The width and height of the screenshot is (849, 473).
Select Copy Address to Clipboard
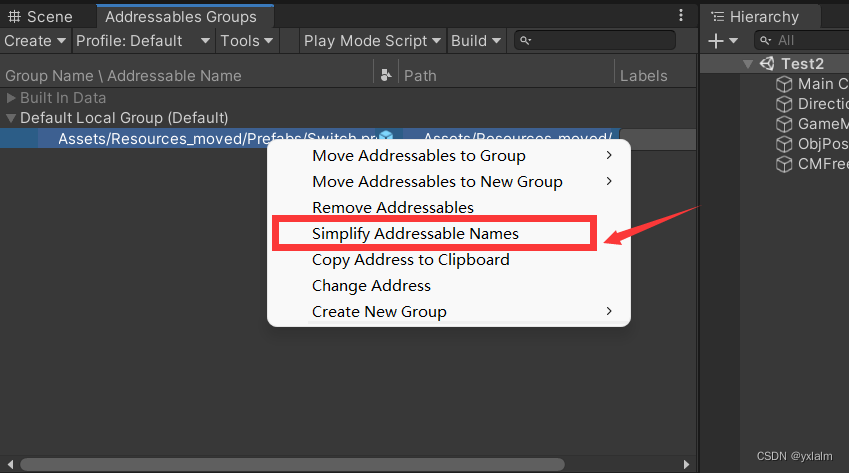tap(410, 259)
